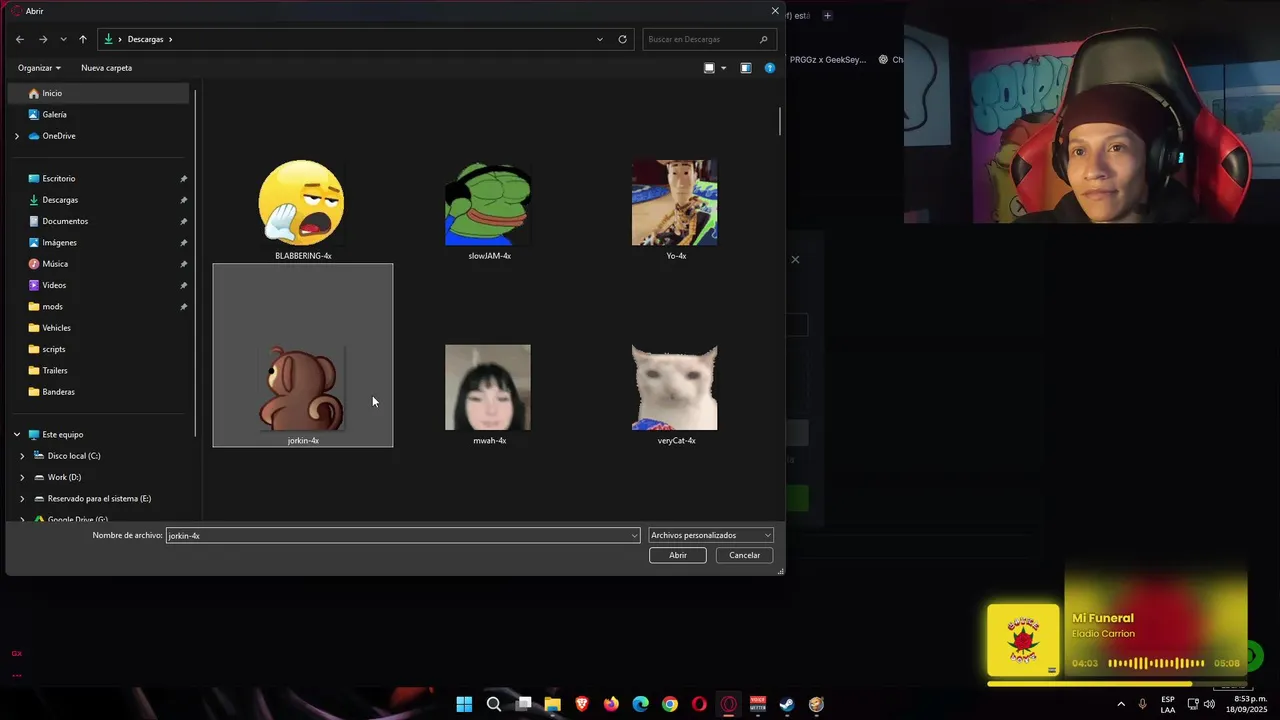Viewport: 1280px width, 720px height.
Task: Click the Abrir button
Action: 678,555
